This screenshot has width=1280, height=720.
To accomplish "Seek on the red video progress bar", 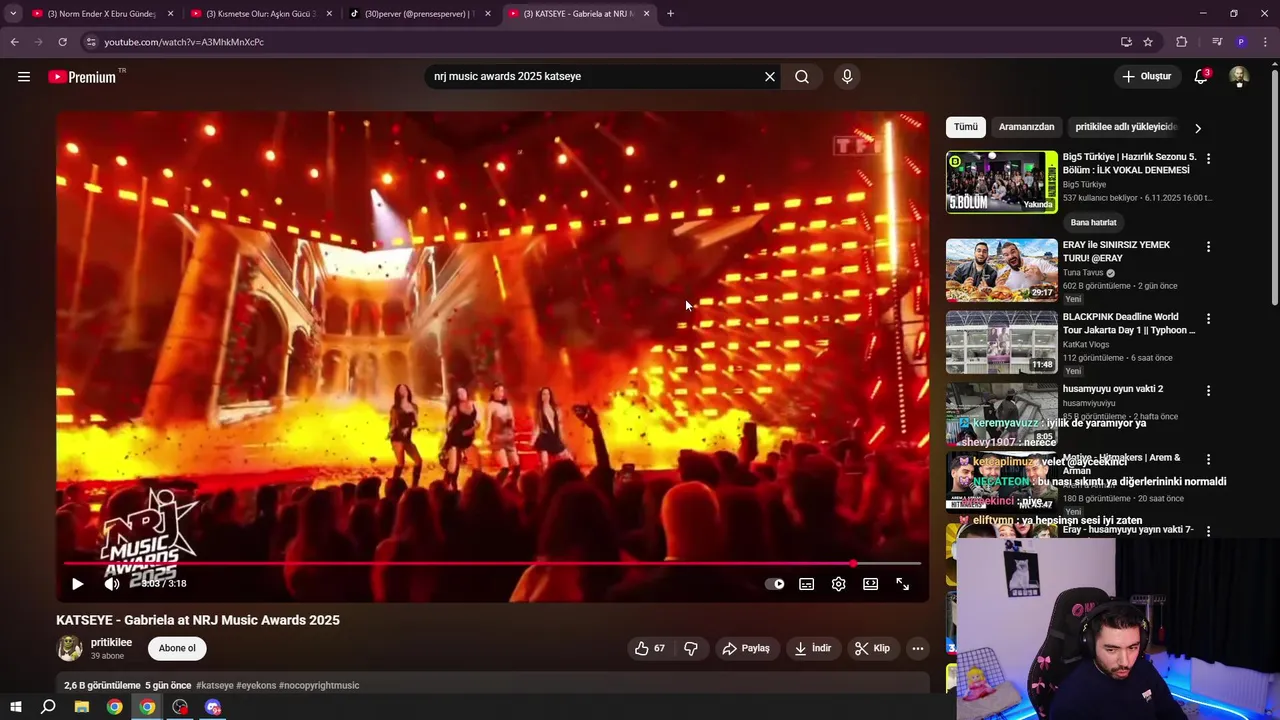I will tap(492, 564).
